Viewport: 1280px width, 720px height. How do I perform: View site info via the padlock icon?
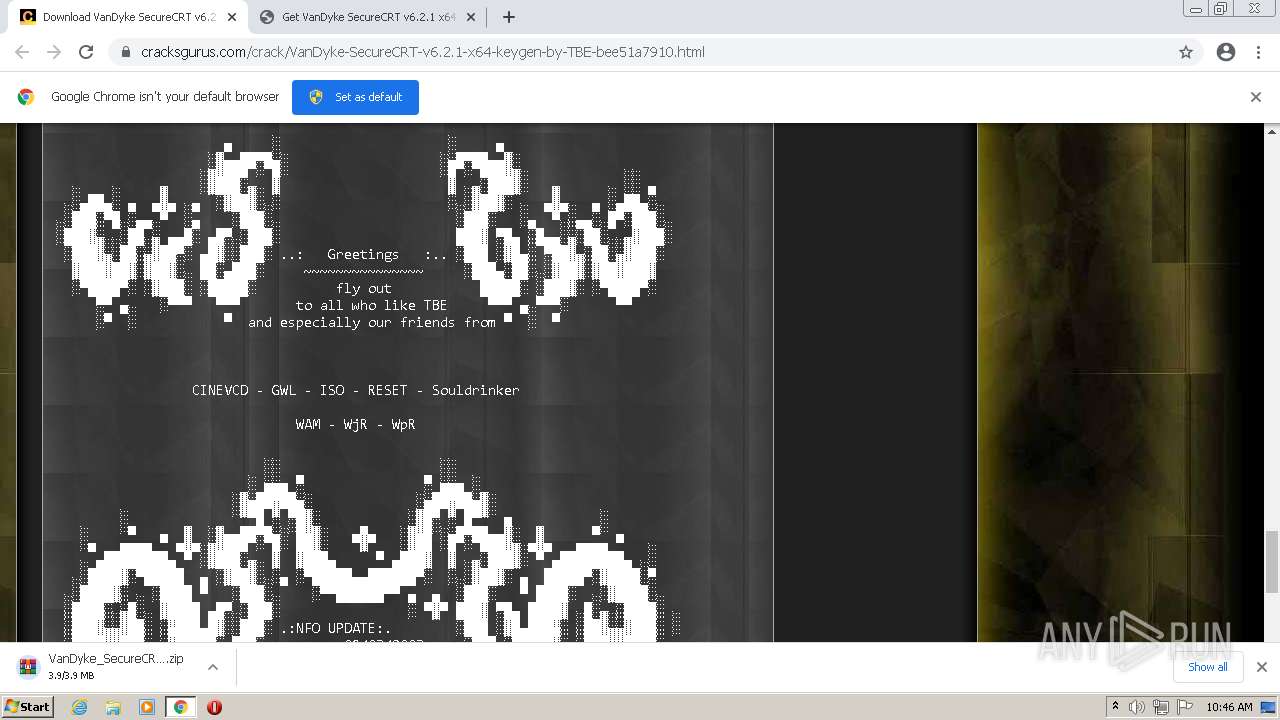(x=125, y=52)
